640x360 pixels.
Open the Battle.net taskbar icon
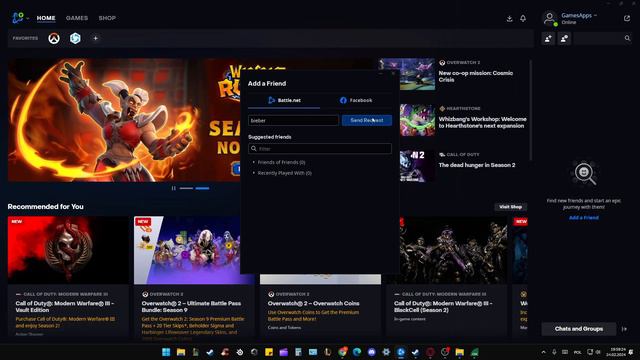tap(401, 352)
